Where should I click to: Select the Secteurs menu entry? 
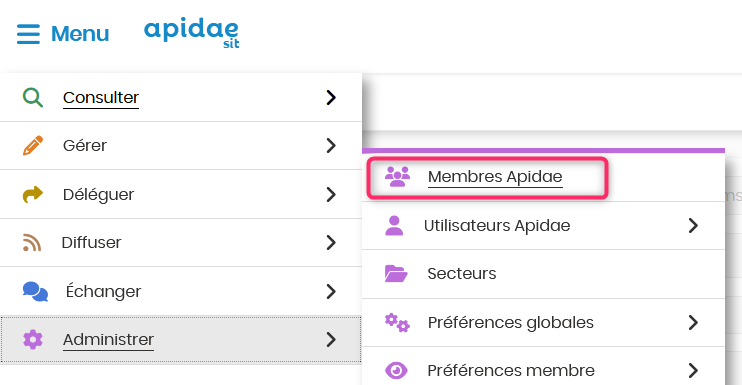(x=543, y=274)
